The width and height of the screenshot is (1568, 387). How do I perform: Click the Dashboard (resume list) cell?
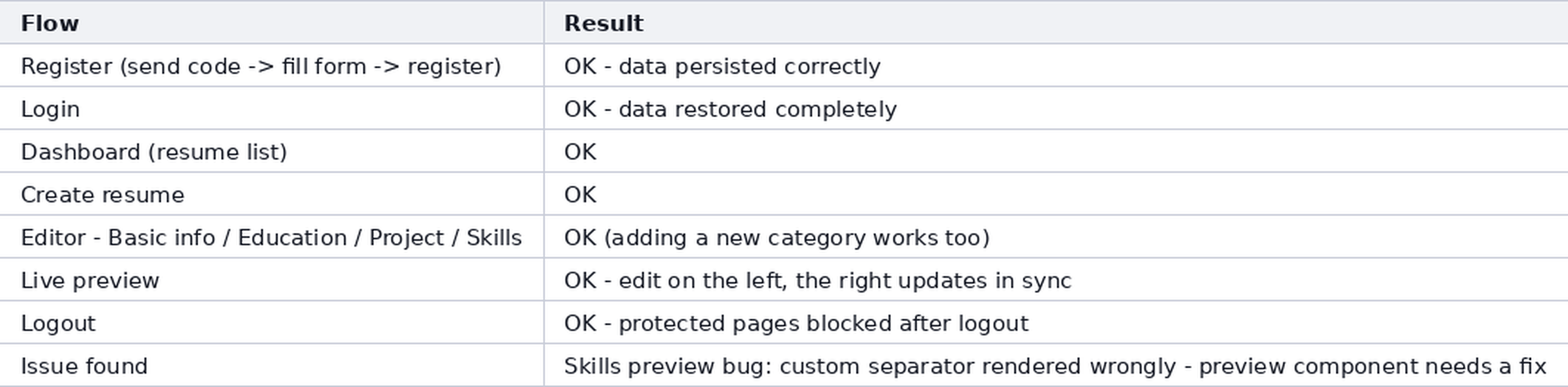coord(272,151)
